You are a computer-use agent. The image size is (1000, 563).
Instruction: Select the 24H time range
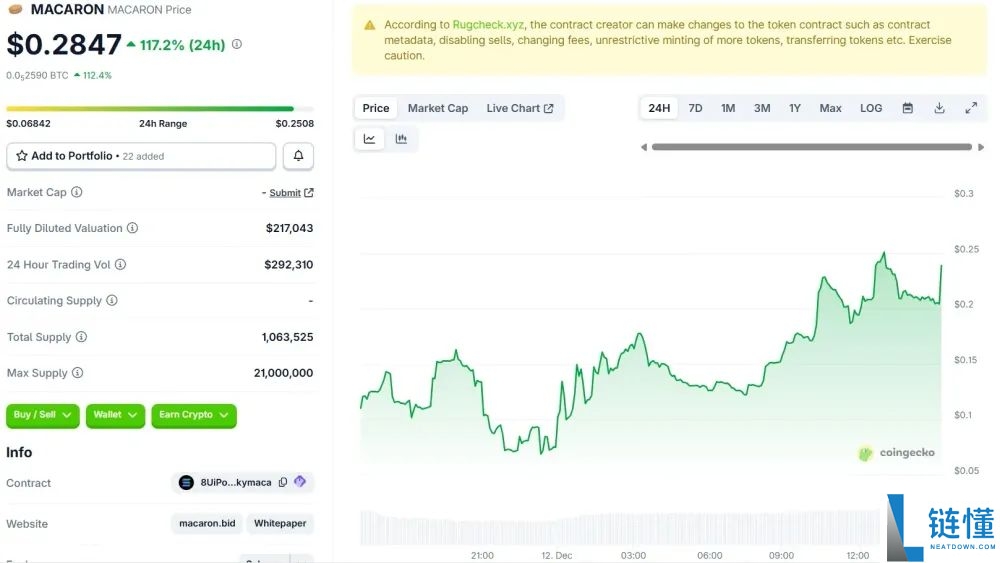[659, 108]
